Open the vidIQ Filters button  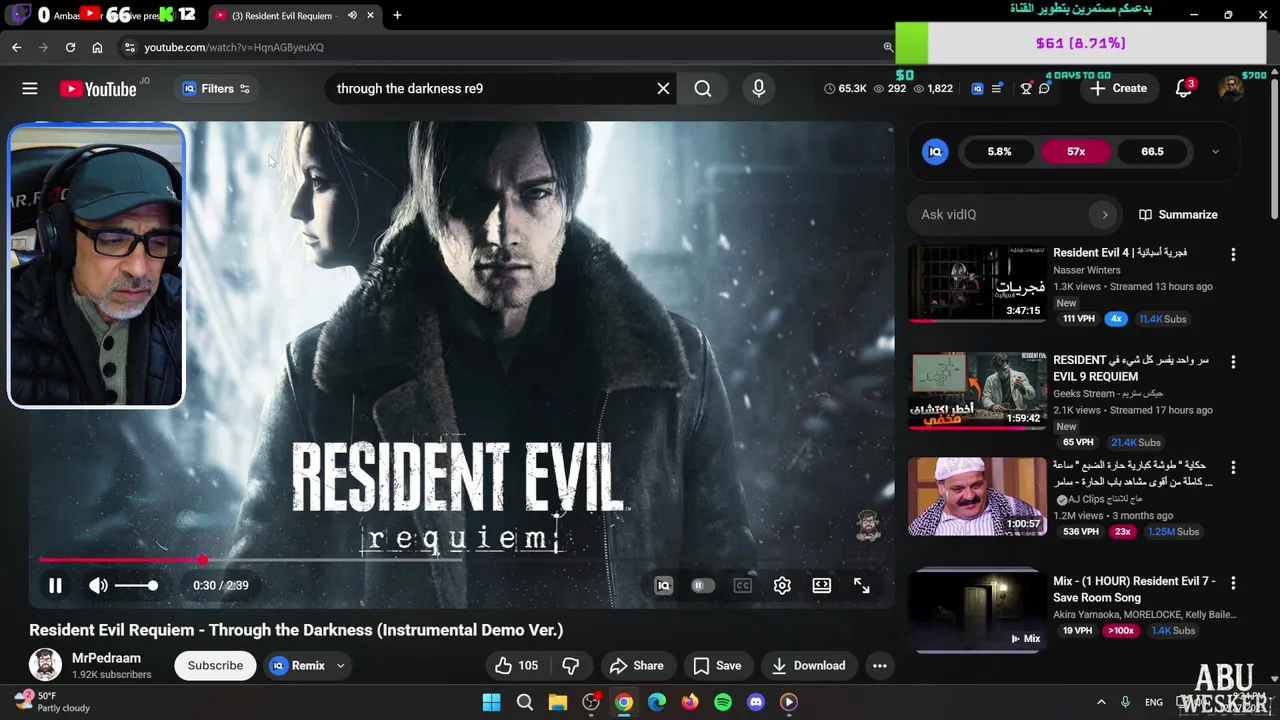pos(216,89)
